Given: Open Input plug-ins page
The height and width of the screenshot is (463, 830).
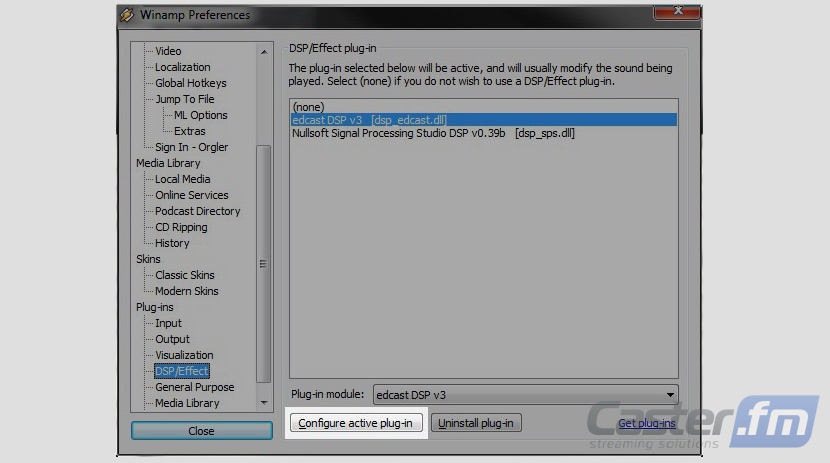Looking at the screenshot, I should coord(168,323).
